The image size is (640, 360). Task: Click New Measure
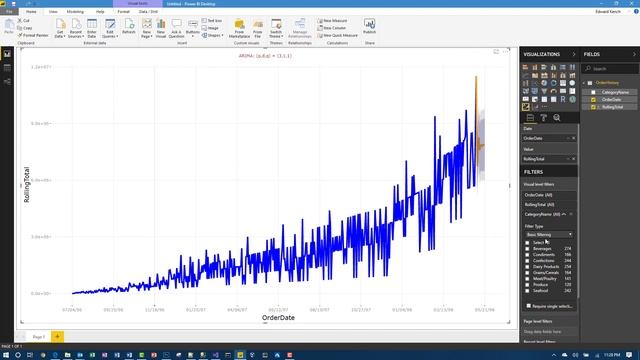pyautogui.click(x=332, y=21)
